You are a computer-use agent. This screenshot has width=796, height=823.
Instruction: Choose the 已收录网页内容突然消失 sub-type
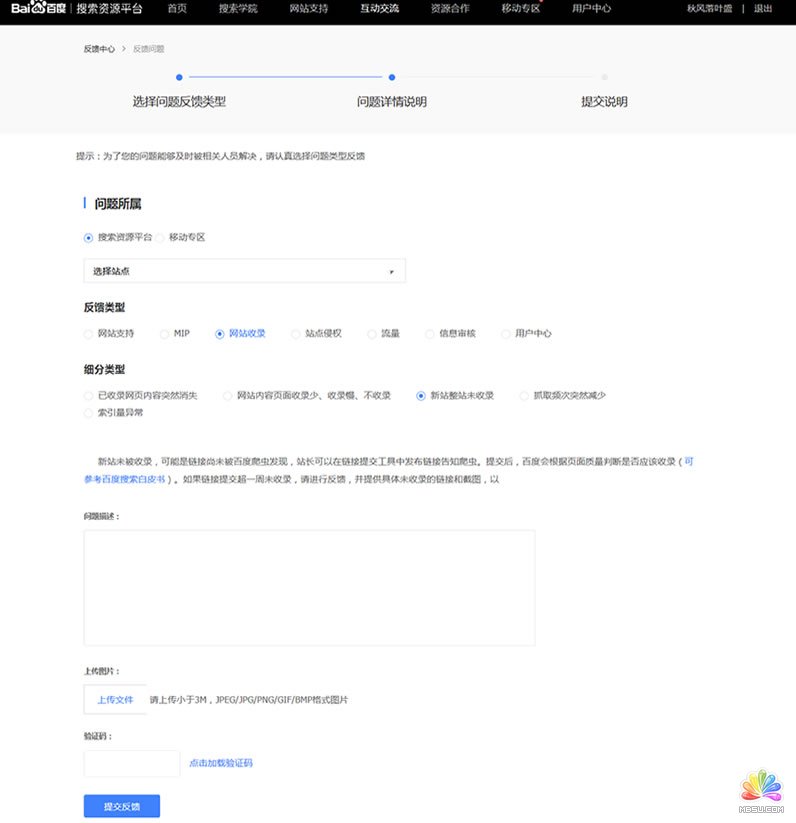(89, 396)
